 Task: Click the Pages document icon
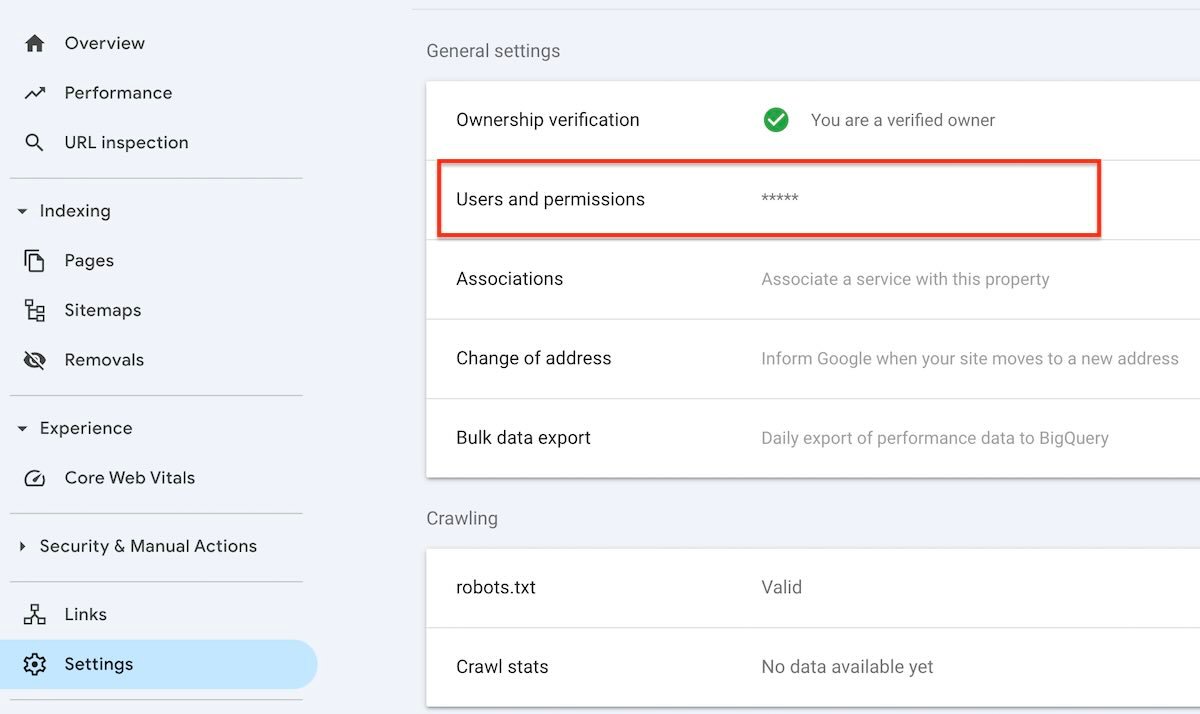[35, 261]
